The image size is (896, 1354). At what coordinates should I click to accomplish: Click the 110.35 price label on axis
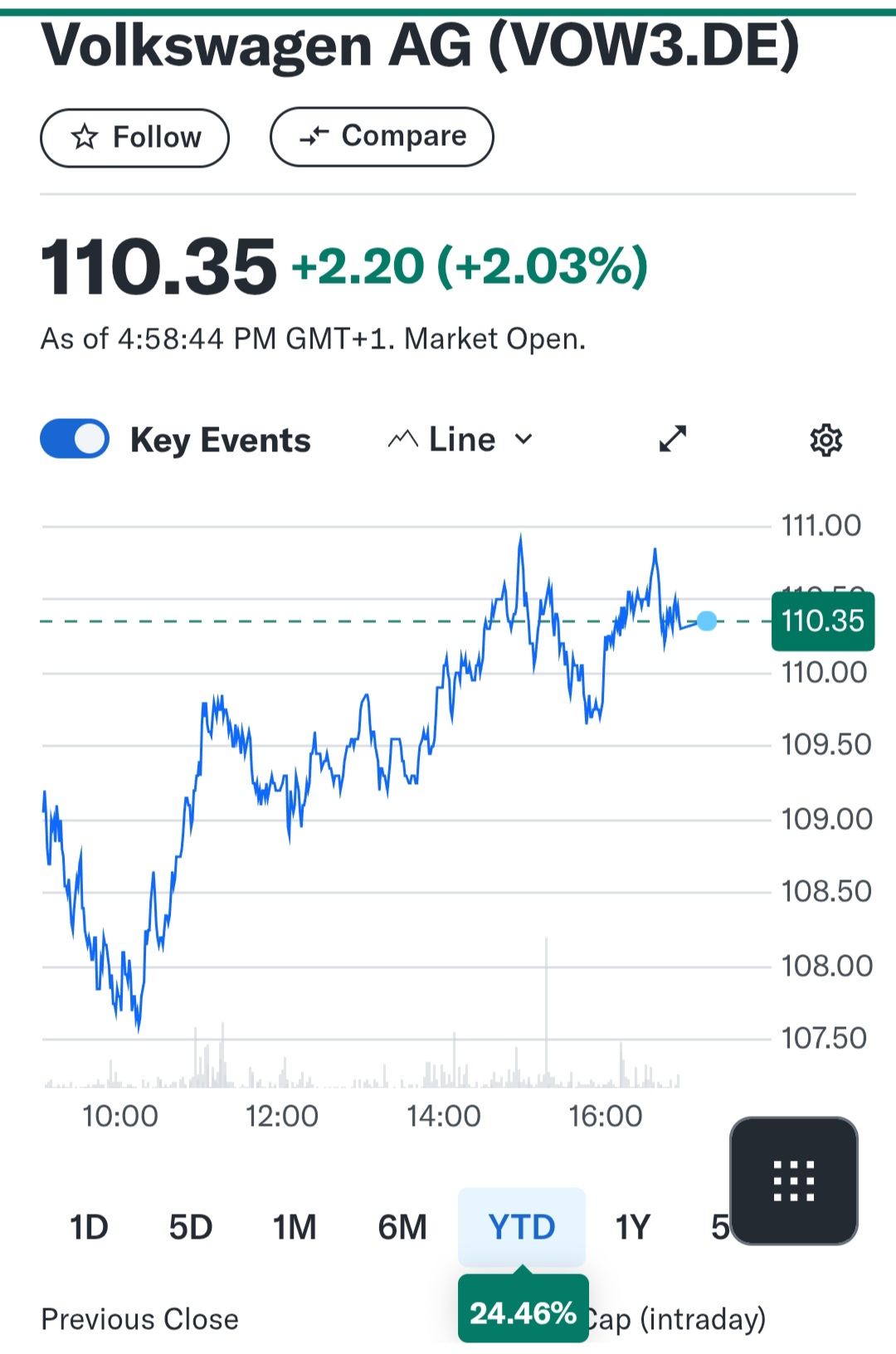click(x=823, y=621)
